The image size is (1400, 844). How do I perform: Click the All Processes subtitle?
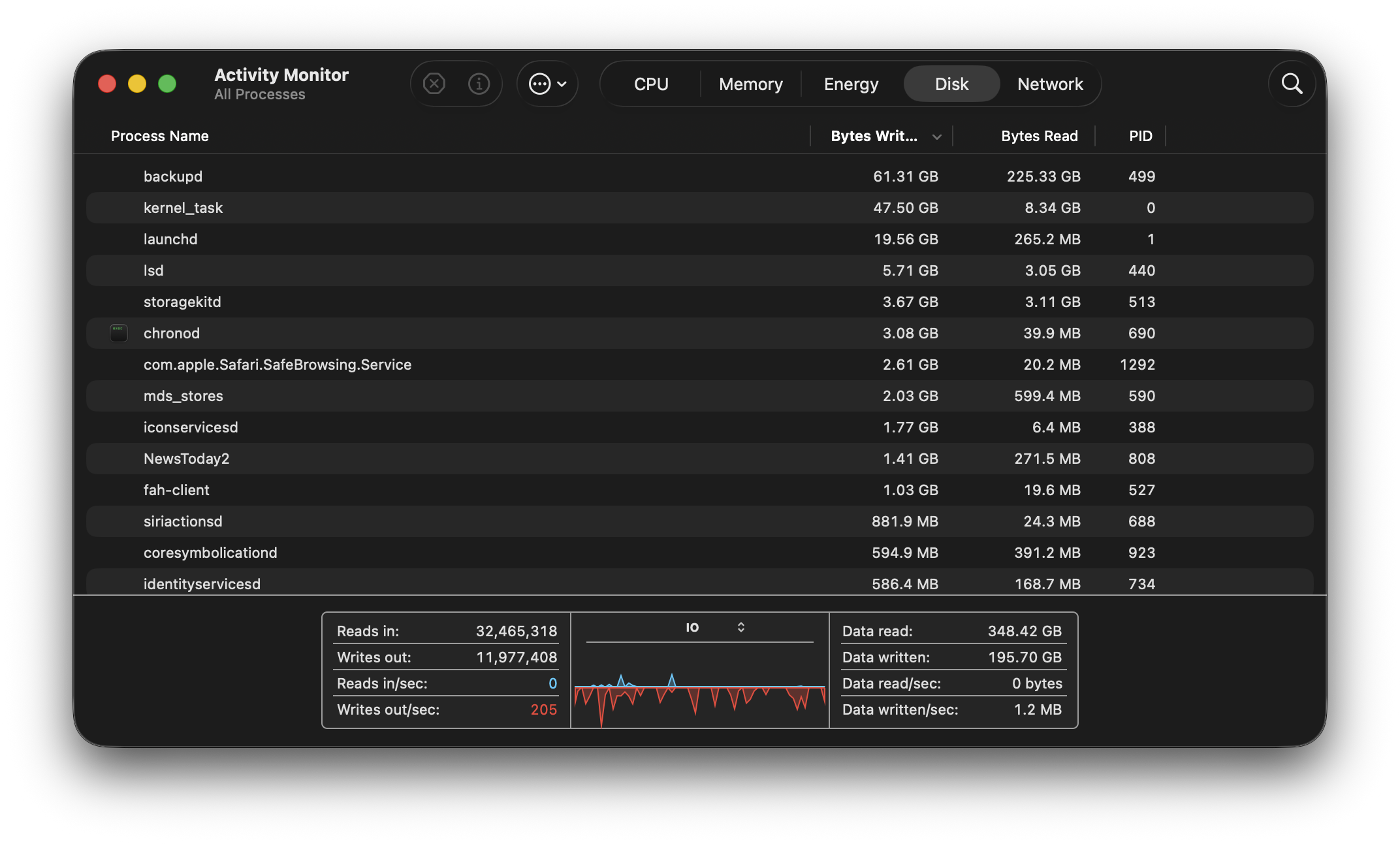(x=260, y=95)
